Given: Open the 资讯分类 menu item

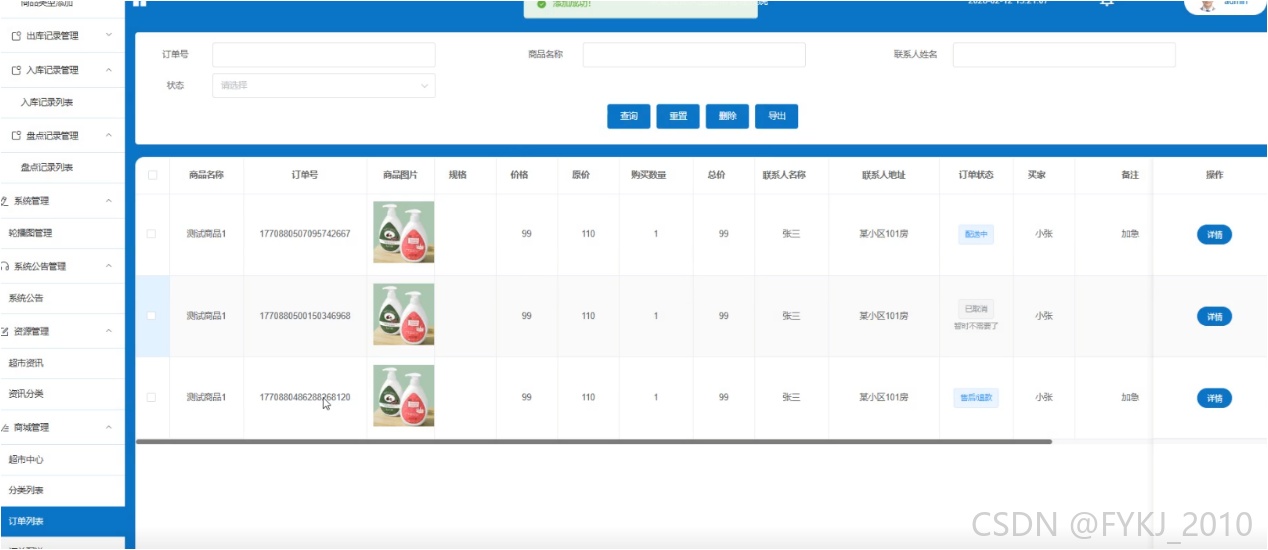Looking at the screenshot, I should pos(62,394).
